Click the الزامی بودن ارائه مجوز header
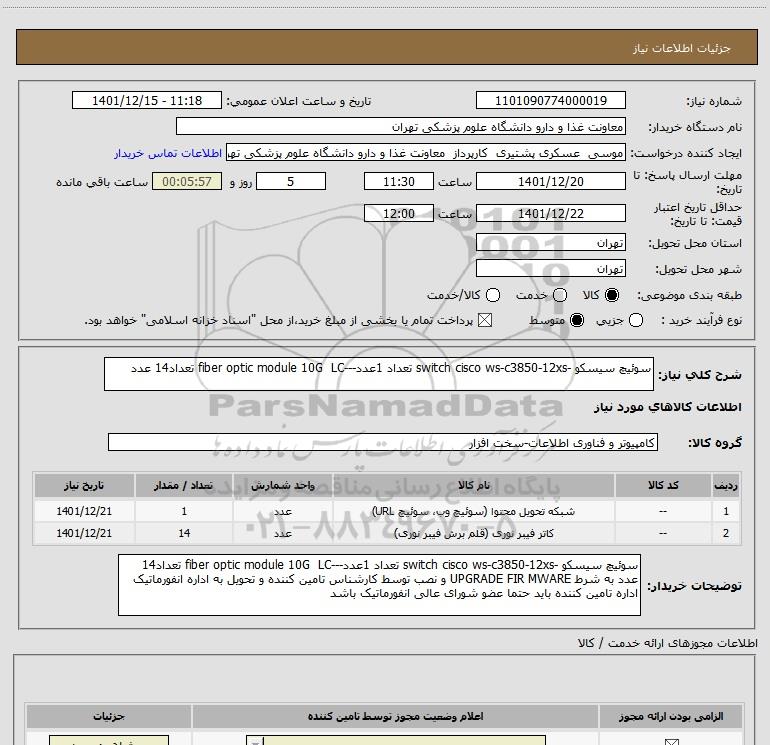 pos(671,717)
